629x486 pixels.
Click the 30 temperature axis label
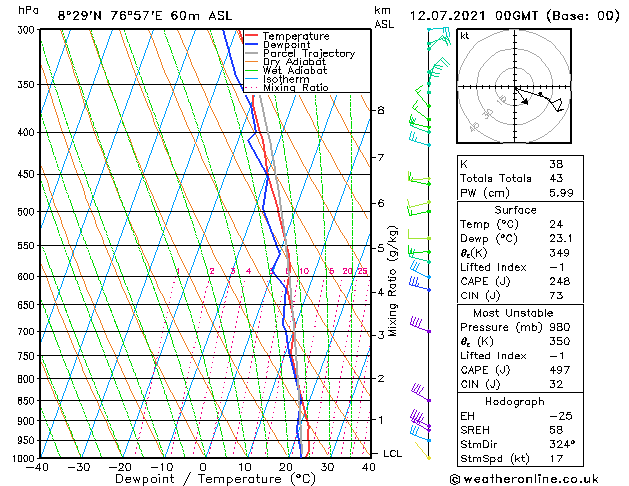coord(327,467)
